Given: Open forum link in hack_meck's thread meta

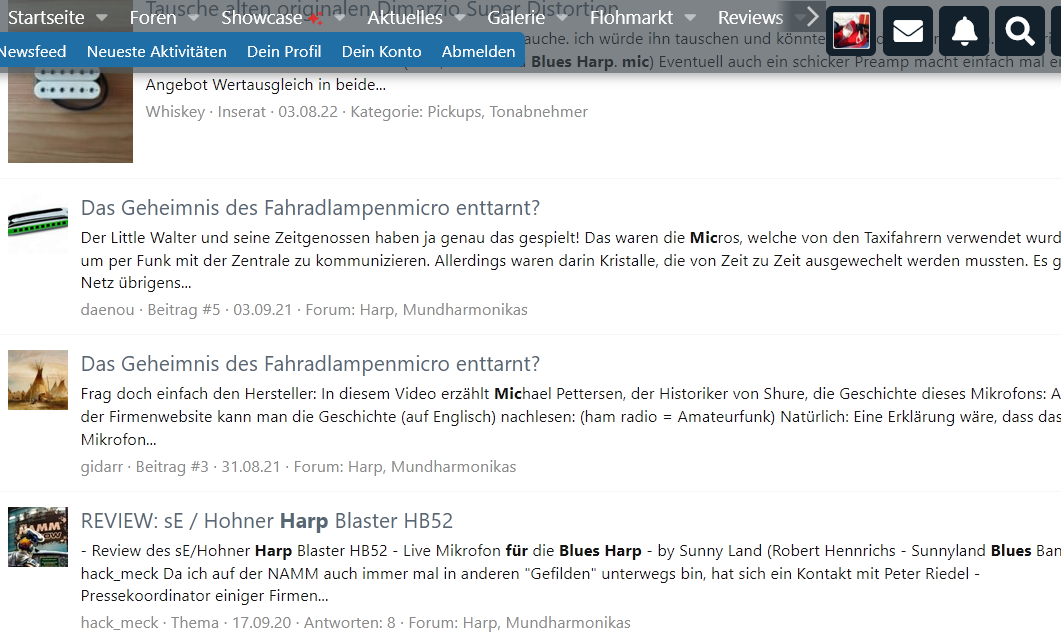Looking at the screenshot, I should (x=547, y=622).
